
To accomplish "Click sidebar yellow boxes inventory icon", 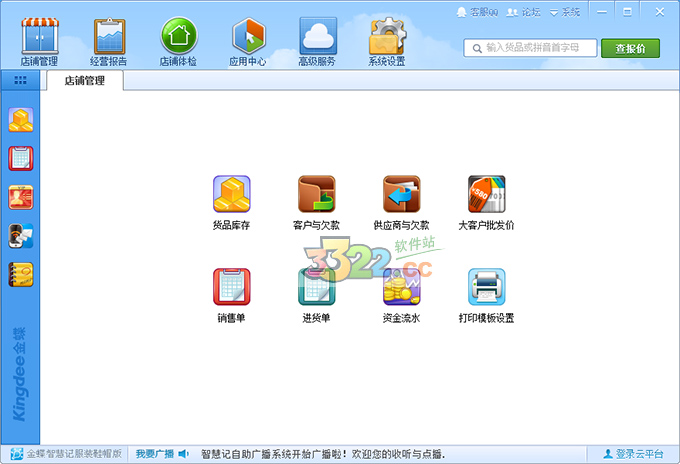I will pyautogui.click(x=21, y=120).
